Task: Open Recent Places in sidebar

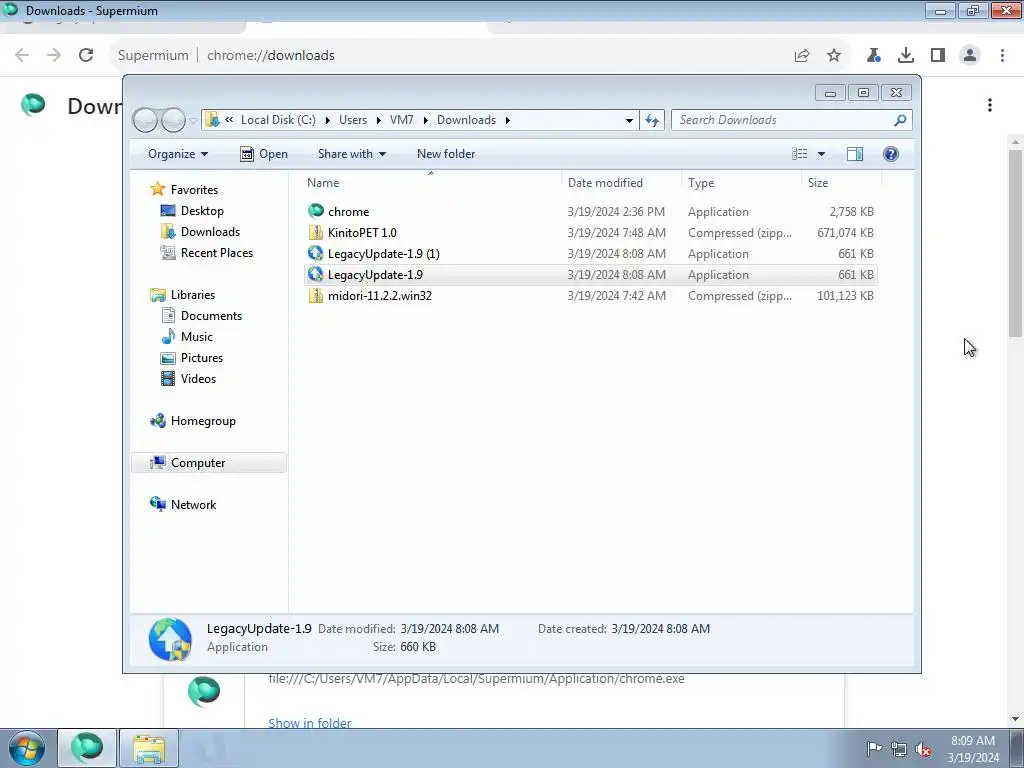Action: 217,253
